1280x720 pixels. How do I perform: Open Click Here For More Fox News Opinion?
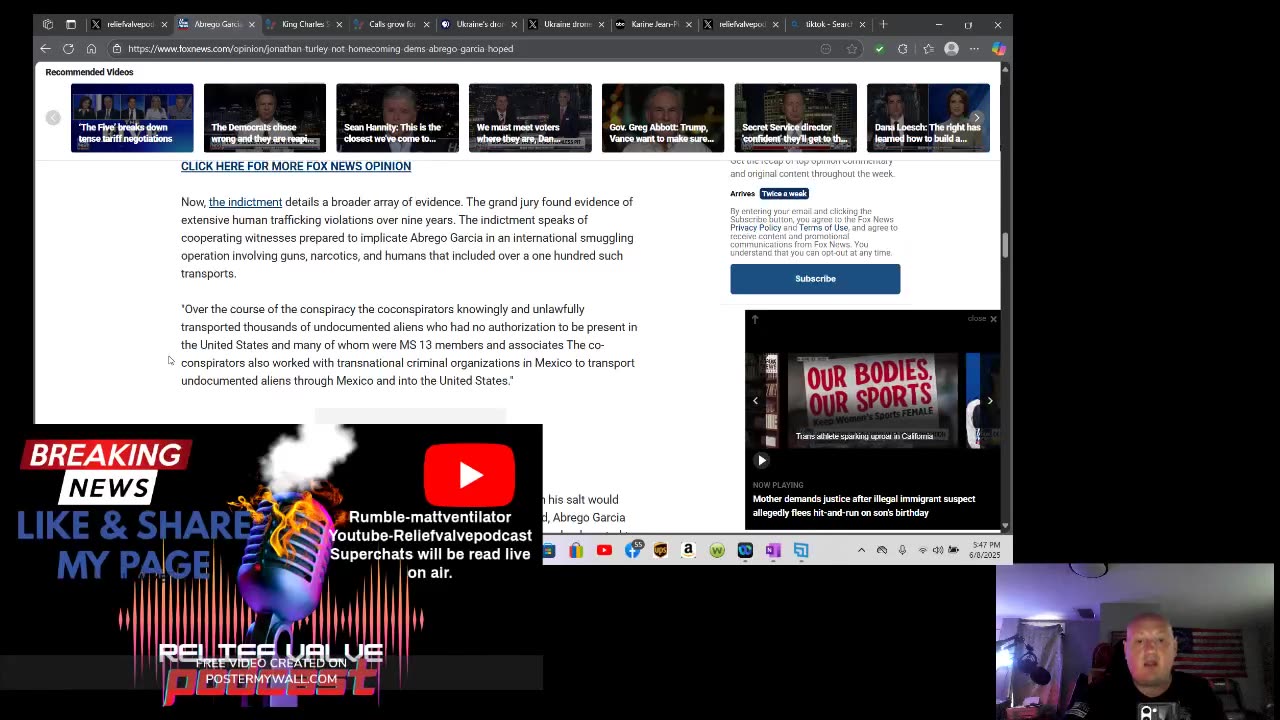click(296, 166)
